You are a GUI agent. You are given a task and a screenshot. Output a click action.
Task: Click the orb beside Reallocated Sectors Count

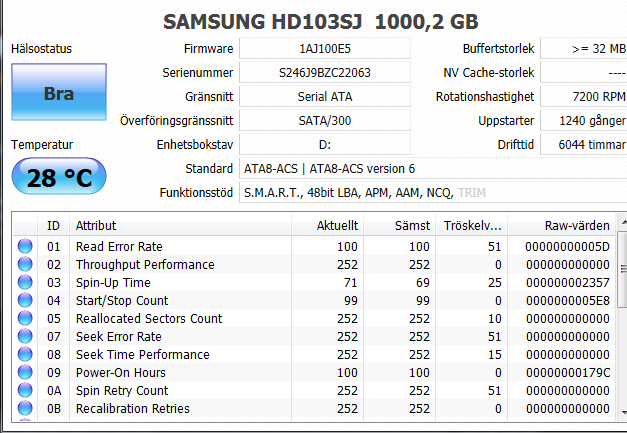click(x=25, y=318)
